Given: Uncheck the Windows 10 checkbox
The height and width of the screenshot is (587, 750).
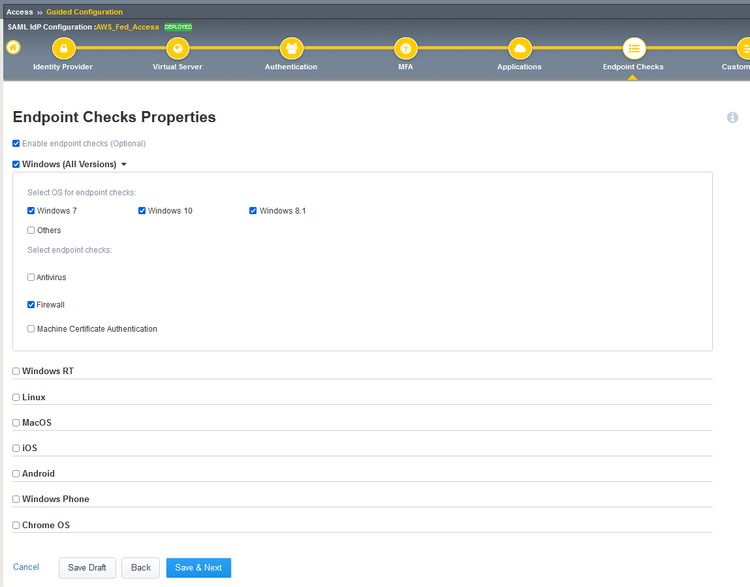Looking at the screenshot, I should click(x=142, y=211).
